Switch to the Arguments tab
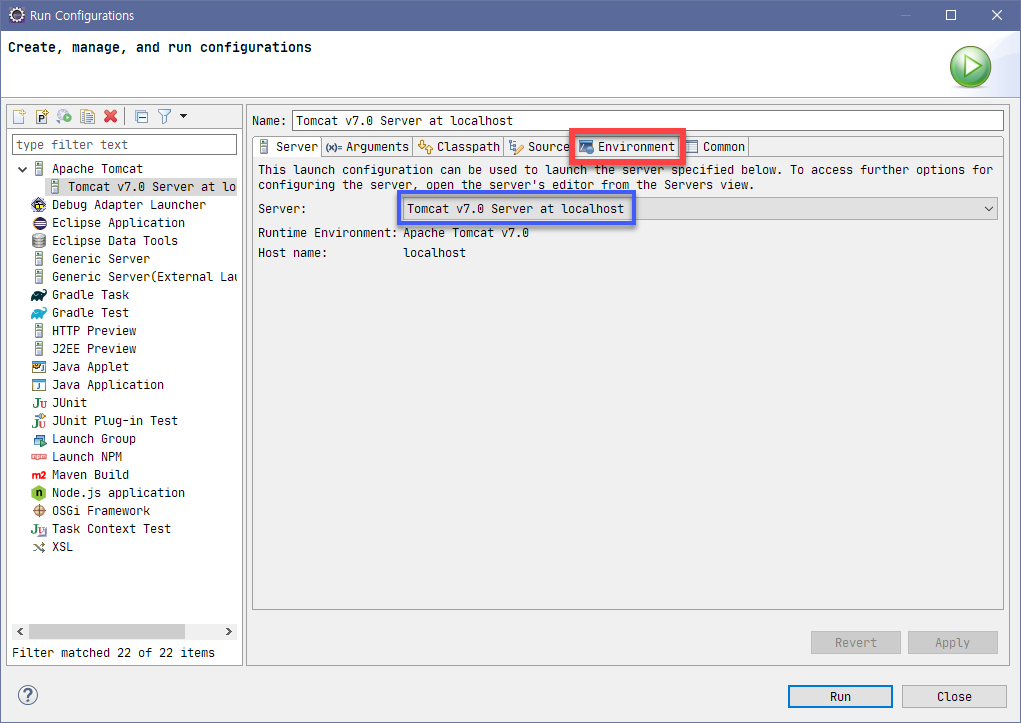The image size is (1021, 723). [x=367, y=147]
